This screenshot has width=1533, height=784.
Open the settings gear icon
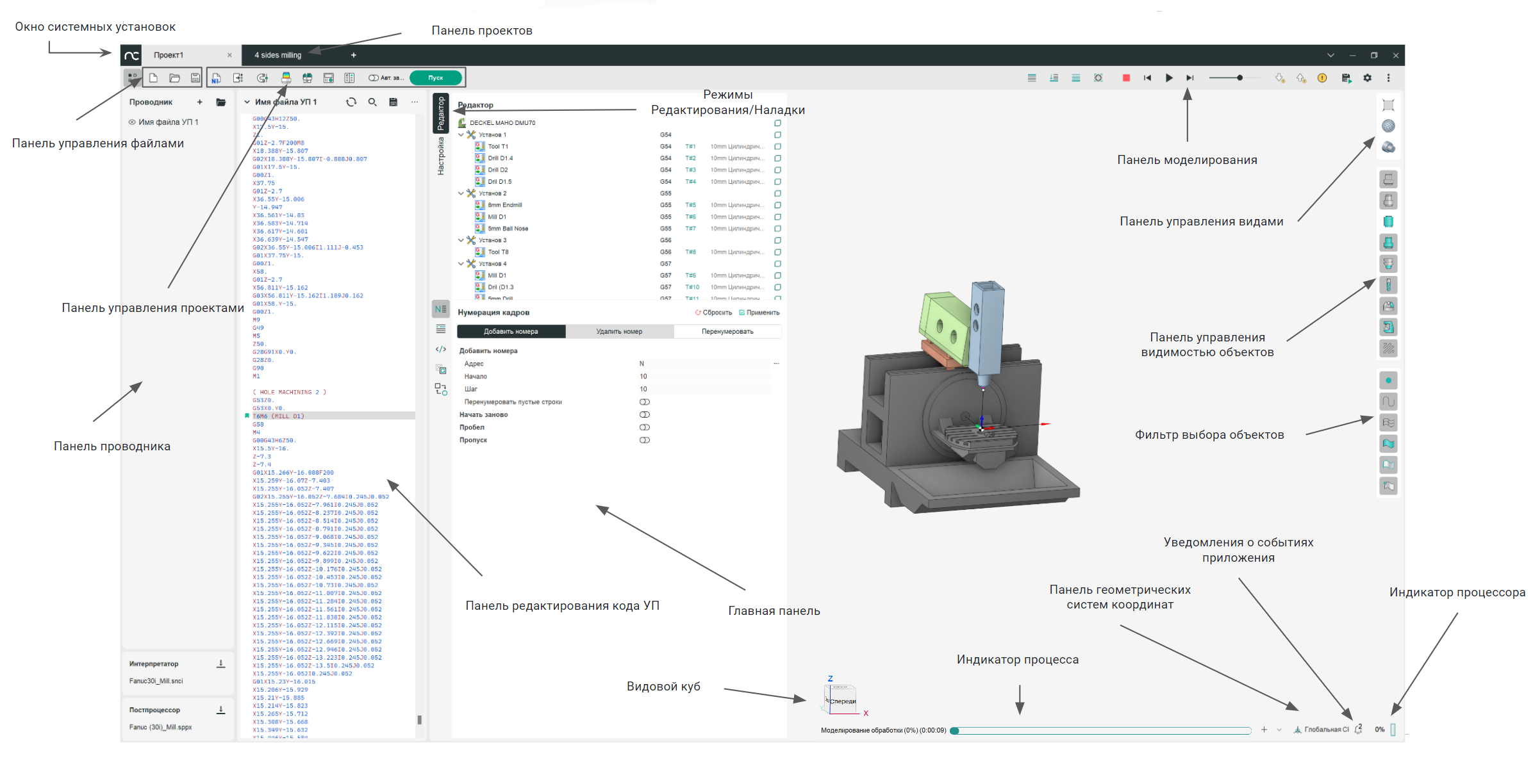coord(1368,78)
